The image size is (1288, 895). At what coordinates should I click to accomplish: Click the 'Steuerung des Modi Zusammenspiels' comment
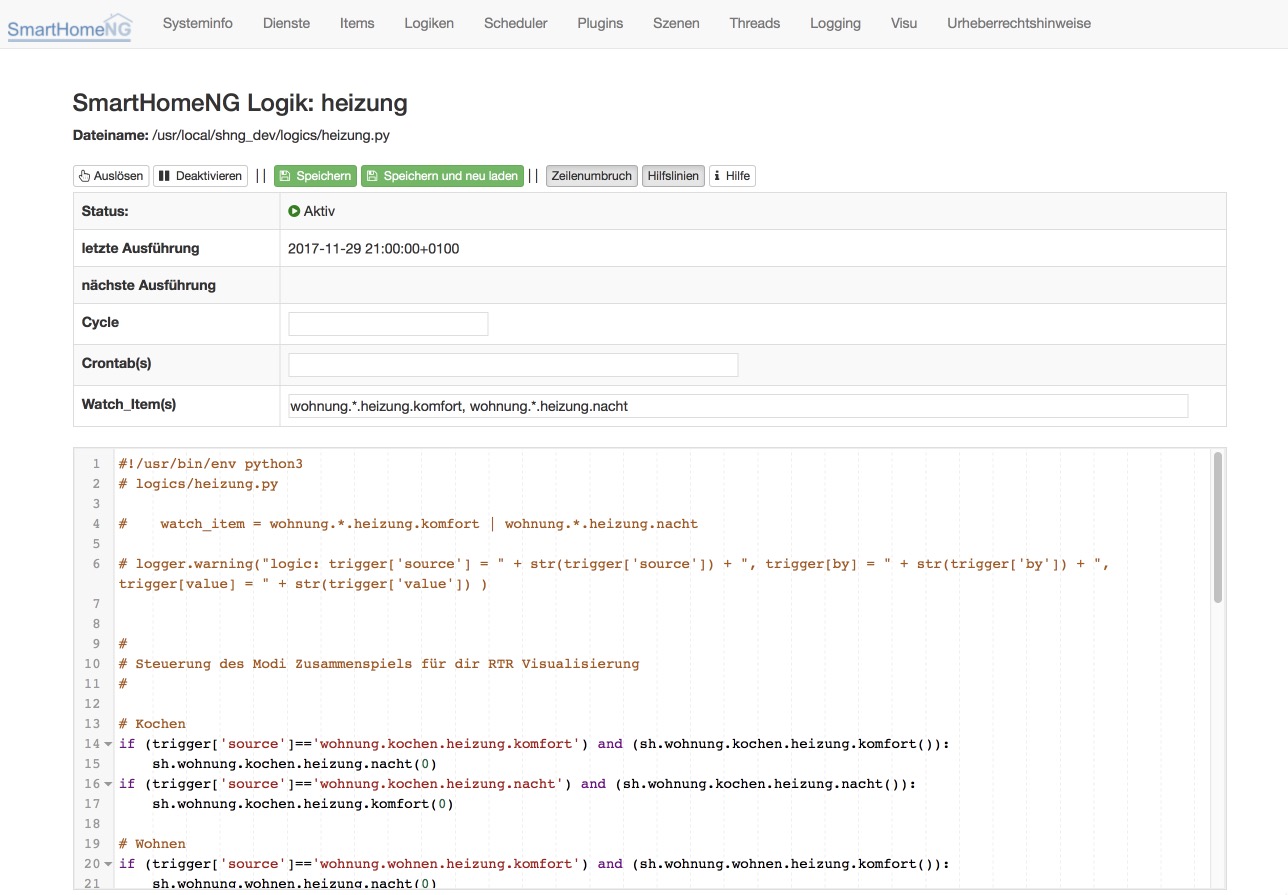[x=378, y=664]
